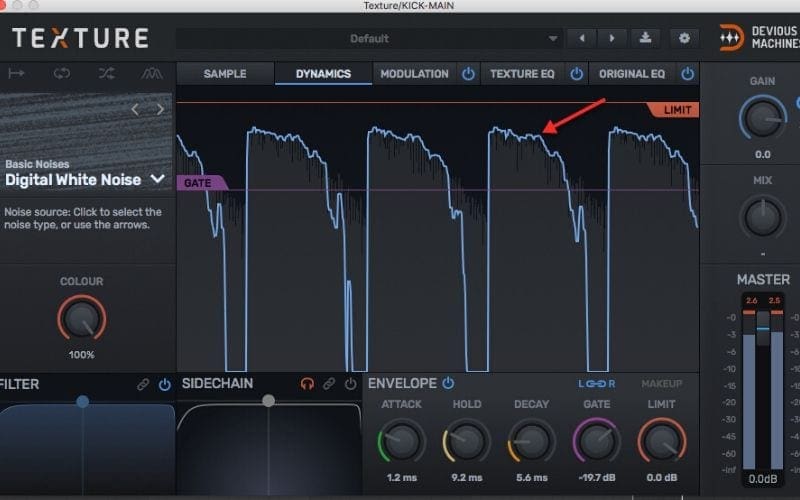Image resolution: width=800 pixels, height=500 pixels.
Task: Click the Devious Machines logo
Action: coord(759,38)
